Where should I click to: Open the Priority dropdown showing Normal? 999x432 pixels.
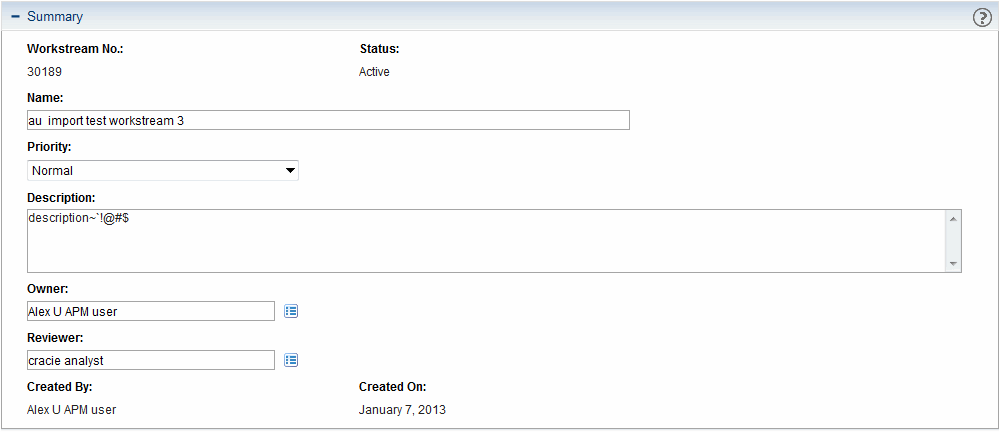[x=163, y=171]
